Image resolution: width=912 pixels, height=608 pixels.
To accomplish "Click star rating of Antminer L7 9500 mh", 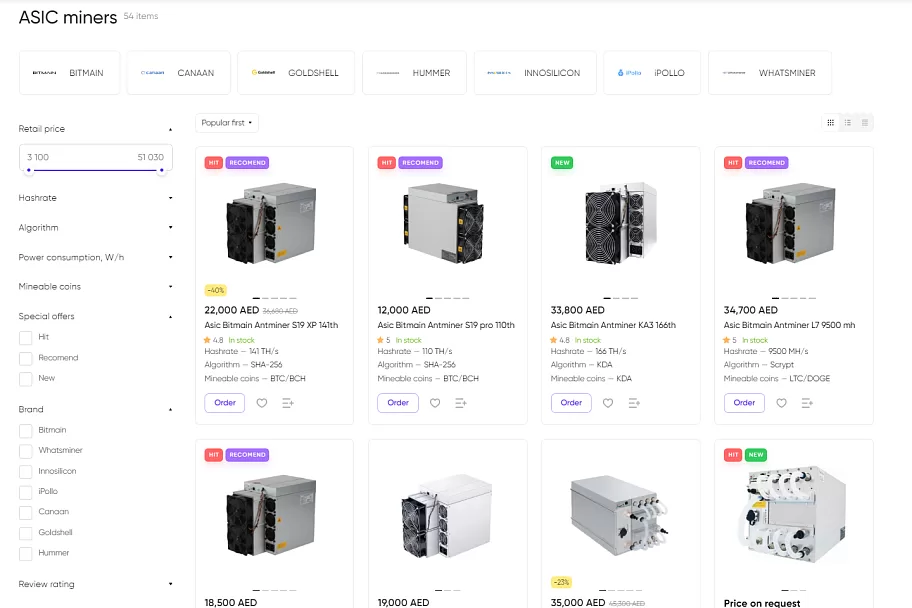I will tap(730, 340).
